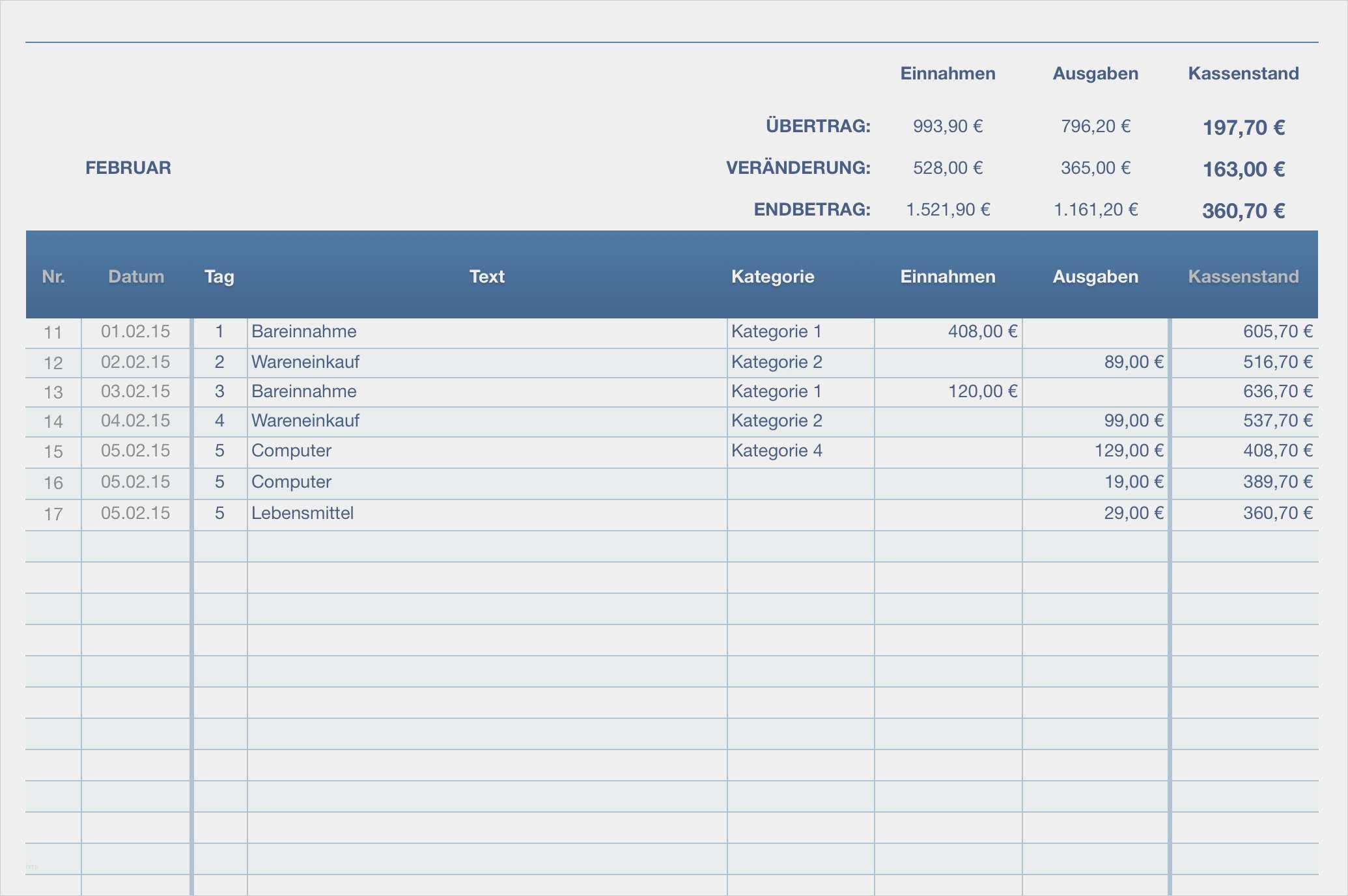Image resolution: width=1348 pixels, height=896 pixels.
Task: Select Endbetrag Ausgaben 1.161,20 €
Action: (1096, 210)
